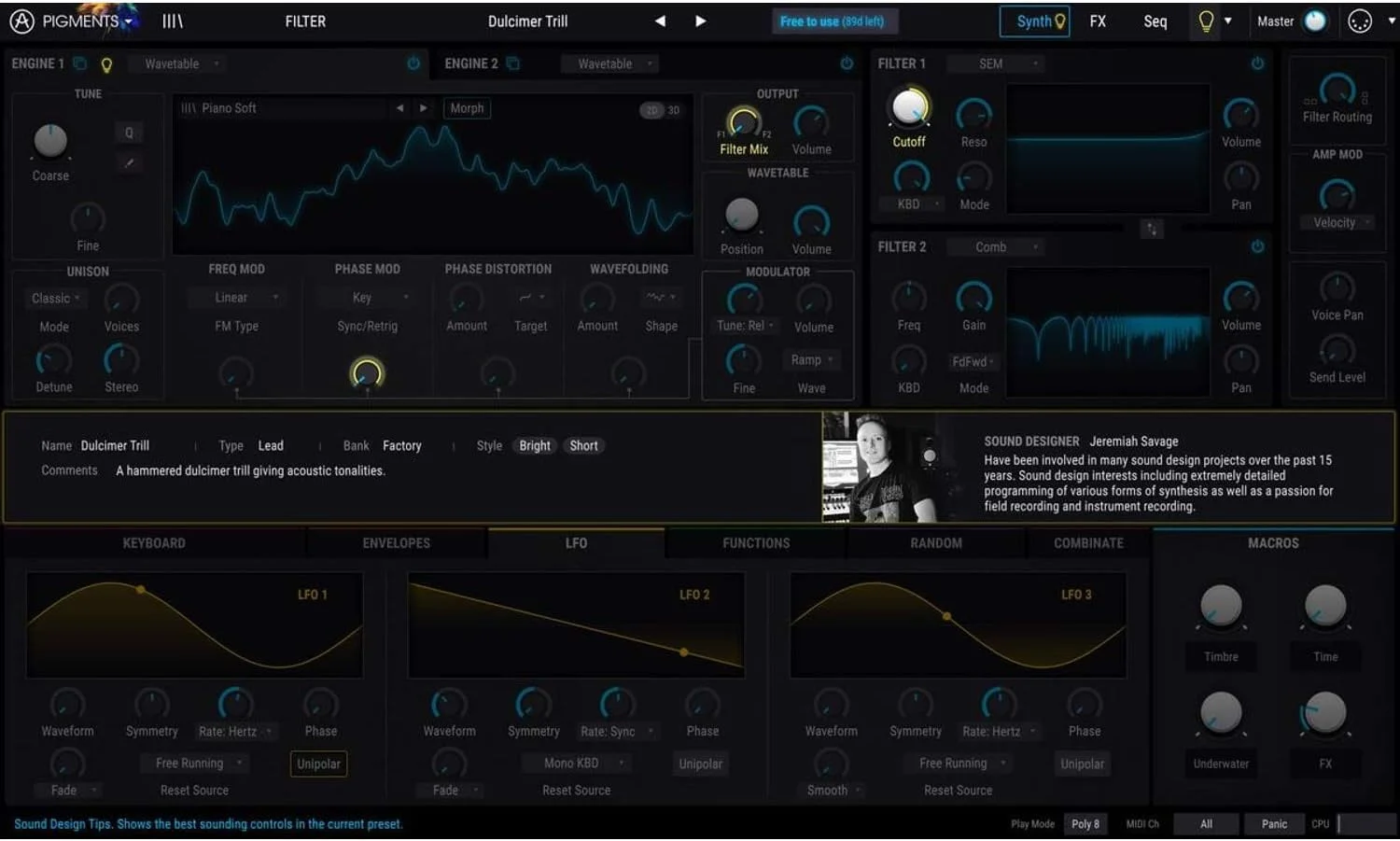Click the Panic button
1400x841 pixels.
pos(1274,823)
